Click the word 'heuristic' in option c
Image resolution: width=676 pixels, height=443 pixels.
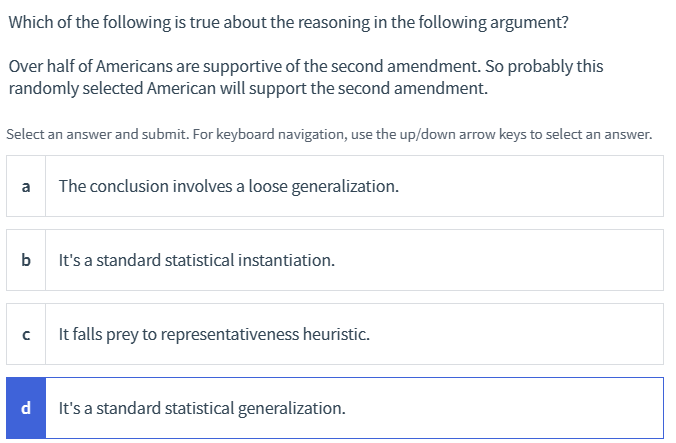click(x=338, y=334)
